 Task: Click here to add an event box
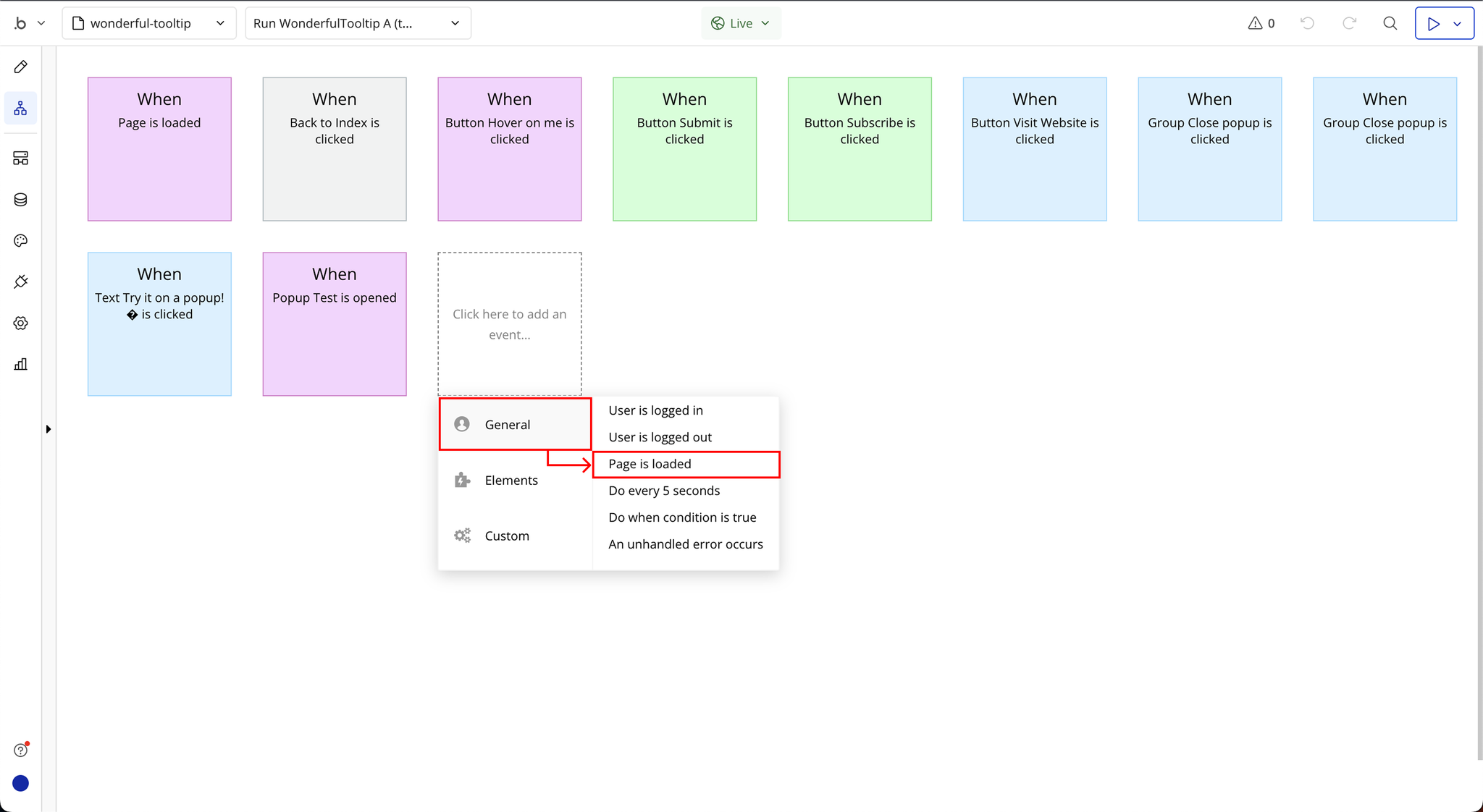coord(509,323)
